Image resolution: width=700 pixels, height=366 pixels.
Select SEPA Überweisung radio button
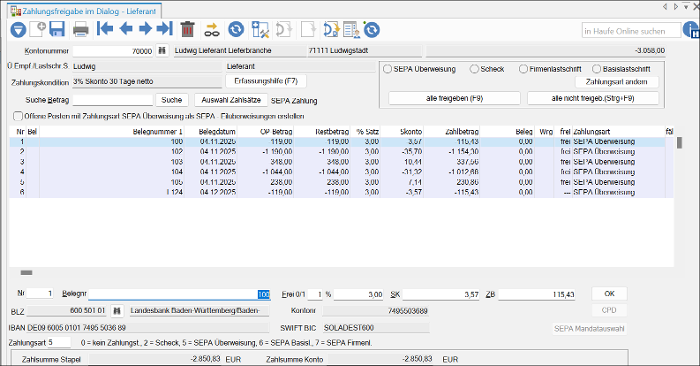coord(388,69)
